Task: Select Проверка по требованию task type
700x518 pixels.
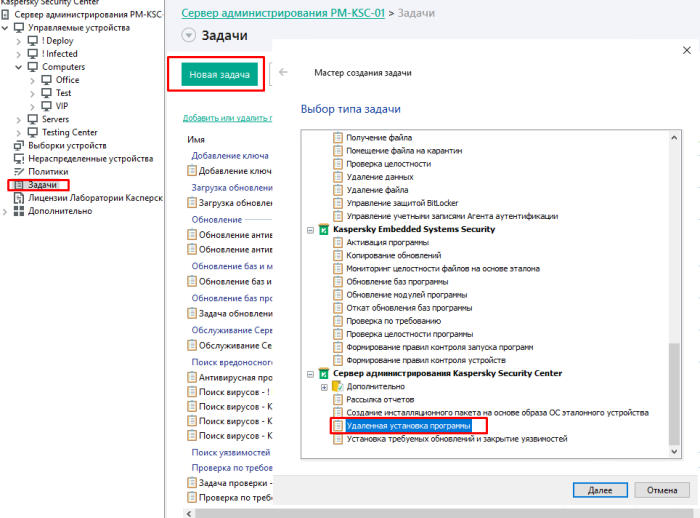Action: 393,321
